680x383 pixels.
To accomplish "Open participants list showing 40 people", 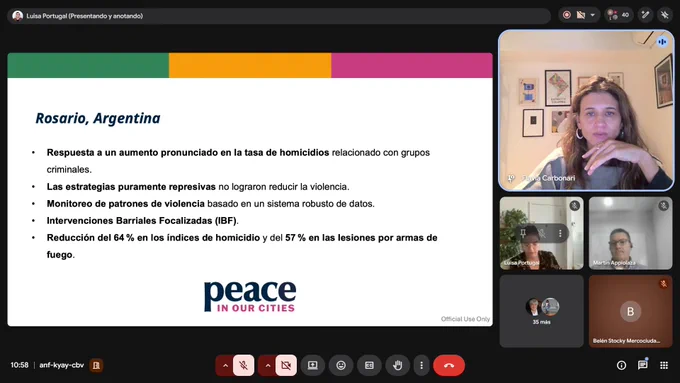I will click(x=618, y=15).
